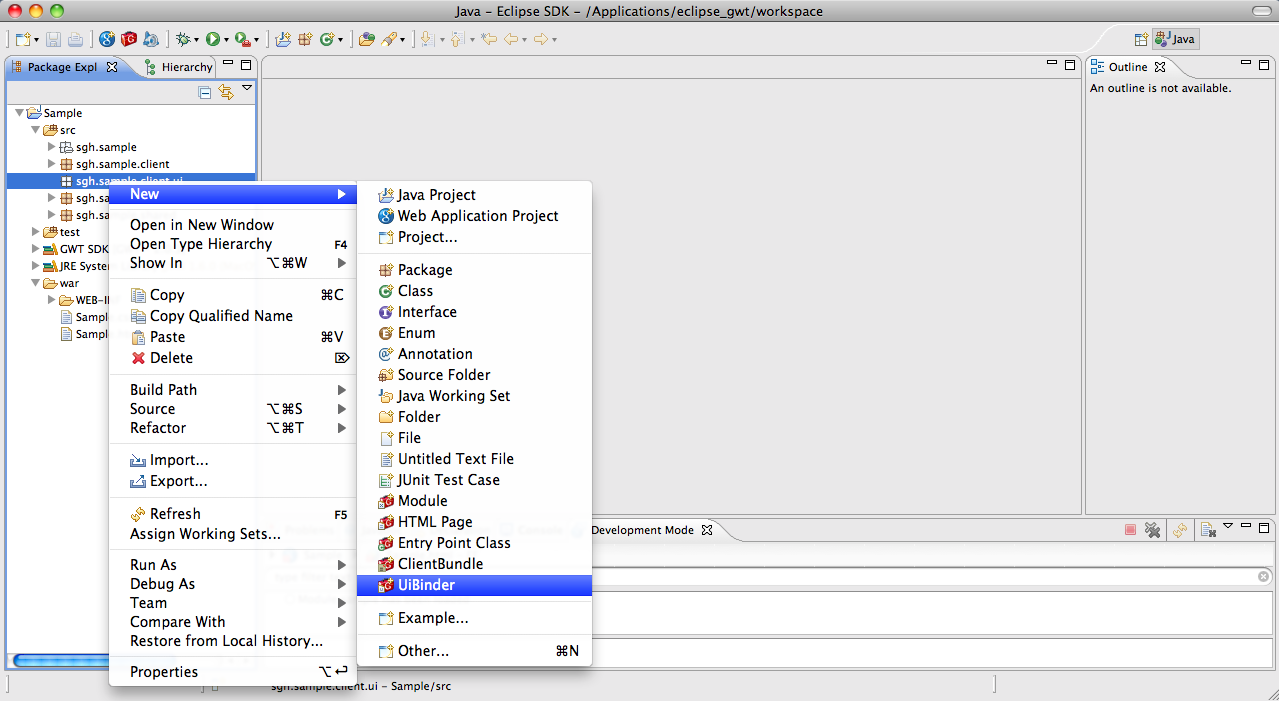The width and height of the screenshot is (1279, 701).
Task: Click the red Terminate square icon
Action: coord(1130,530)
